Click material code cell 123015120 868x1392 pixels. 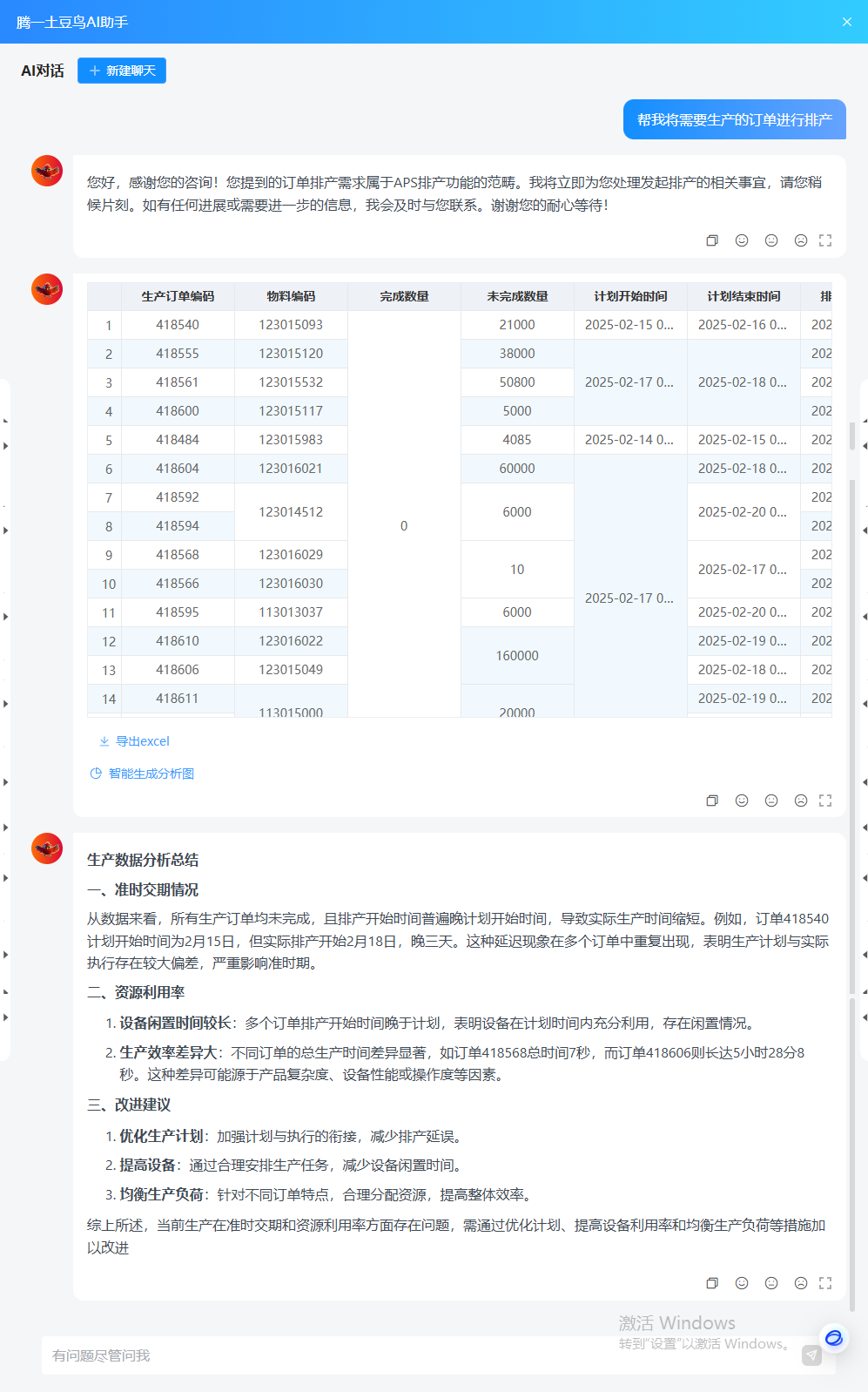click(291, 354)
